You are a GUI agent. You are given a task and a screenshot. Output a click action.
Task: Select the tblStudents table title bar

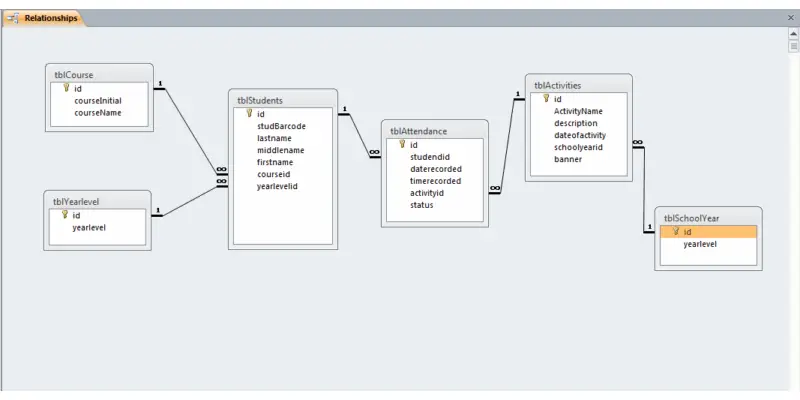[283, 100]
